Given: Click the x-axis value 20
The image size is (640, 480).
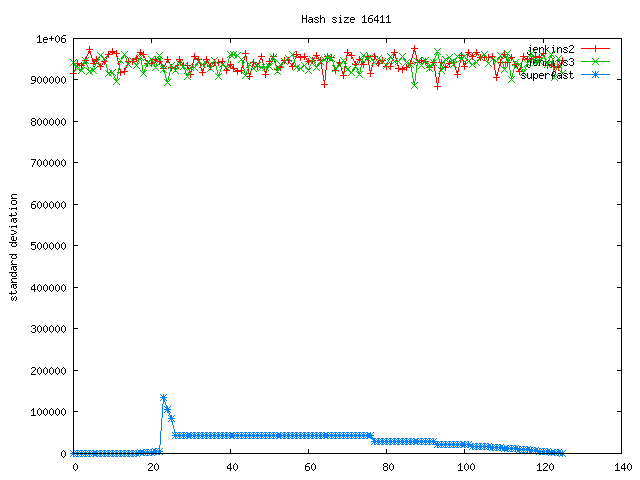Looking at the screenshot, I should [153, 467].
